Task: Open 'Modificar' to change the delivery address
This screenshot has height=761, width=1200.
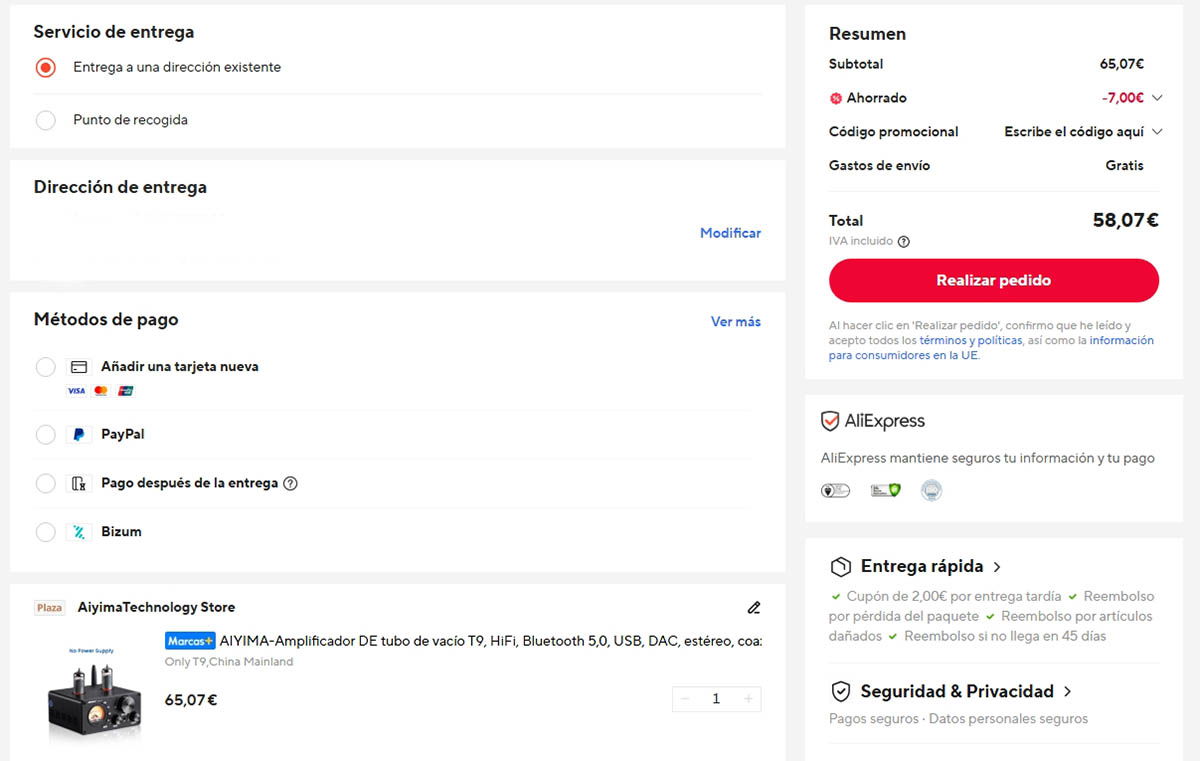Action: (730, 232)
